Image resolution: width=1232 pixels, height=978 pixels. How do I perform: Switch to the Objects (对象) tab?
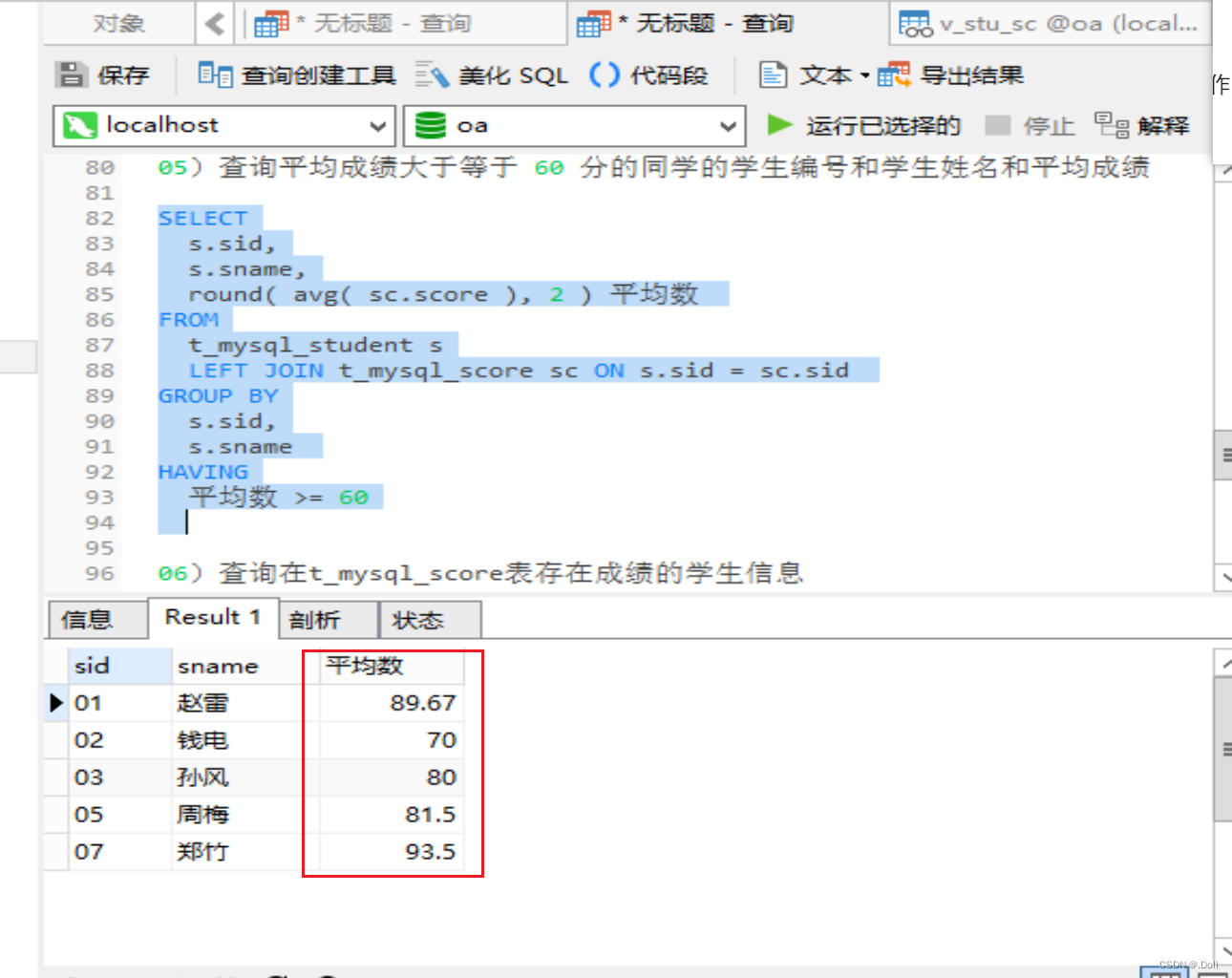(118, 23)
